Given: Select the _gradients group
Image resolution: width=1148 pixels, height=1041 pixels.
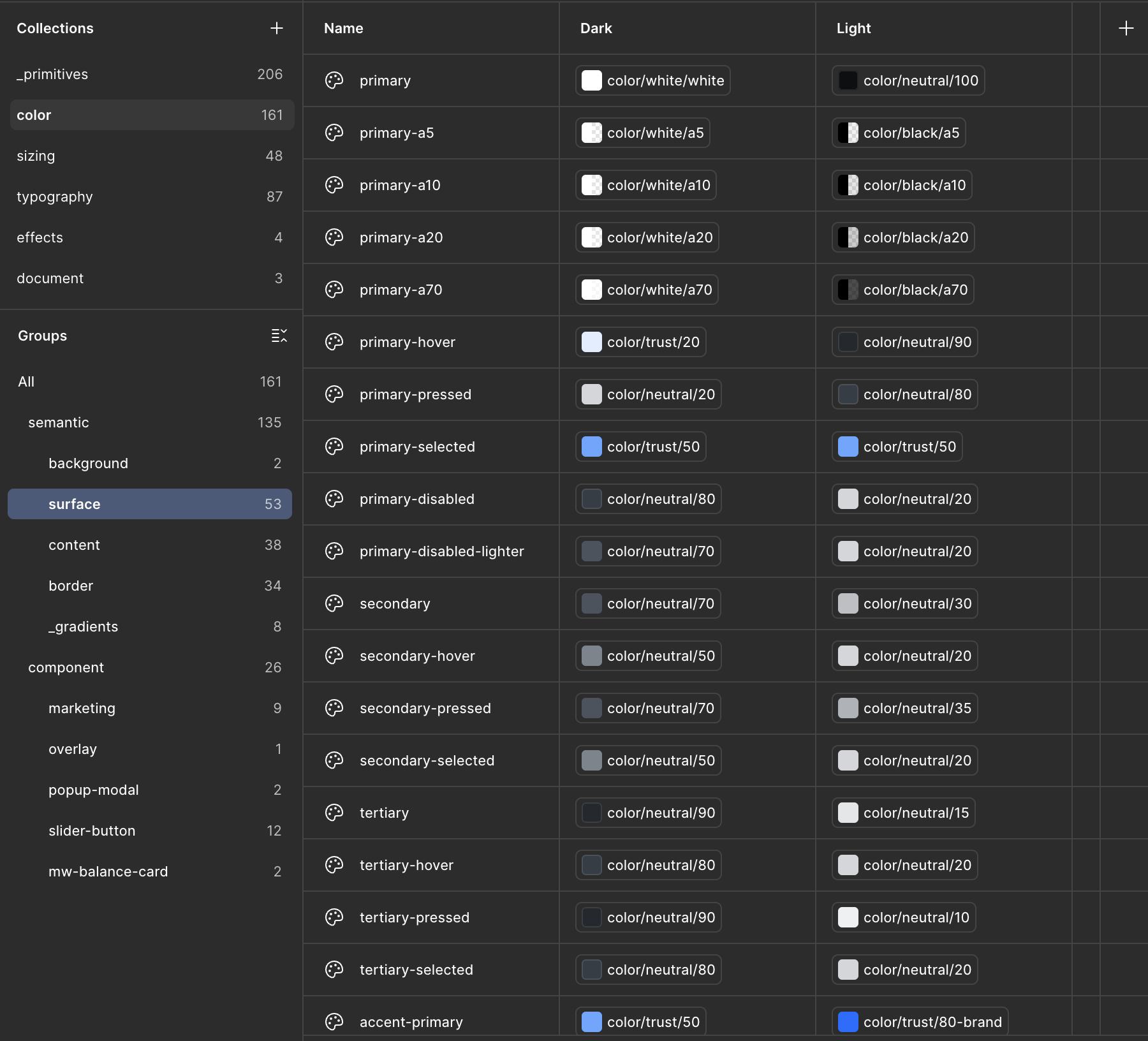Looking at the screenshot, I should (x=150, y=626).
